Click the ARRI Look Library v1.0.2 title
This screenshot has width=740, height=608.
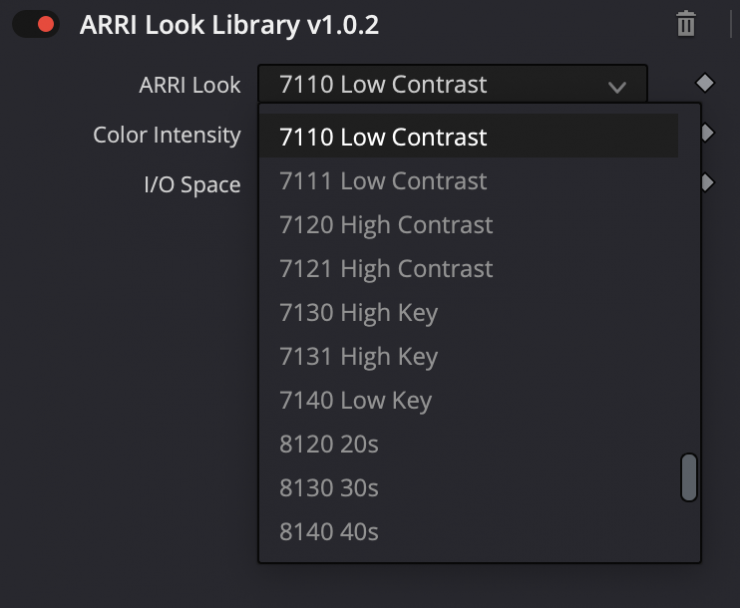229,25
